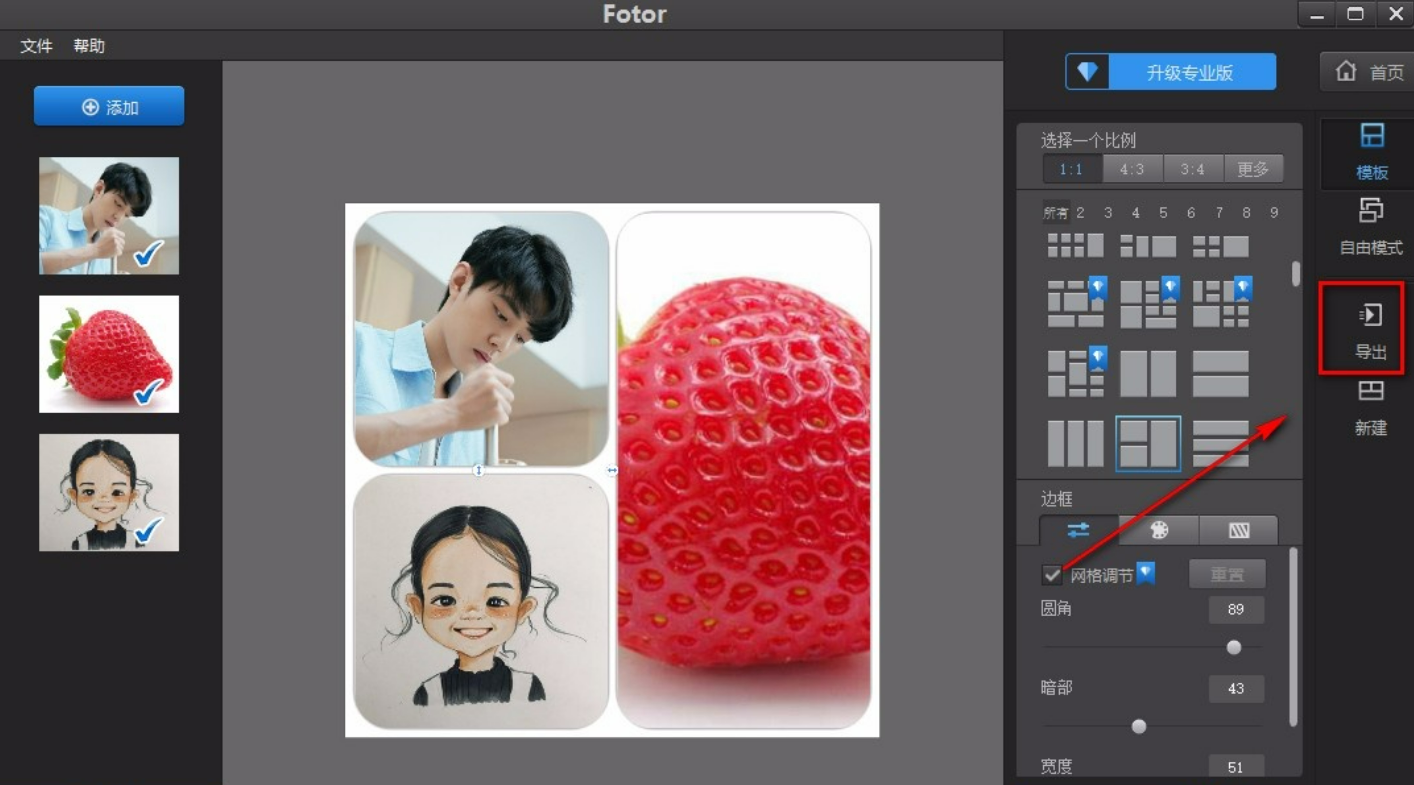Pick middle template in top partial row
The height and width of the screenshot is (785, 1414).
1148,245
